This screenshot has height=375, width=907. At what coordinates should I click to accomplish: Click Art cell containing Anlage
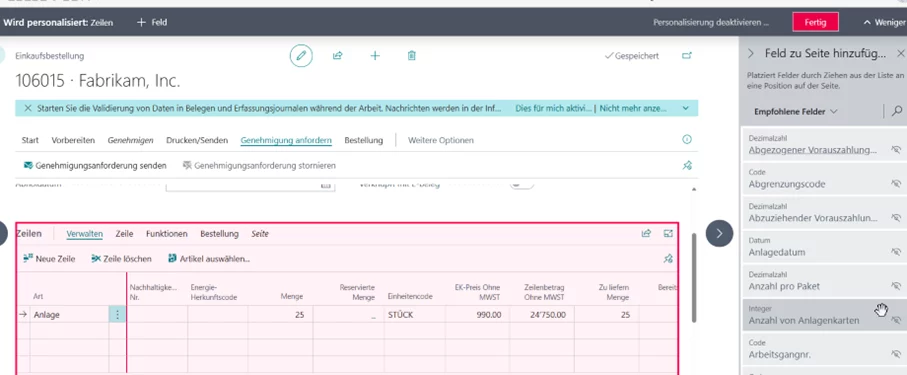tap(70, 315)
